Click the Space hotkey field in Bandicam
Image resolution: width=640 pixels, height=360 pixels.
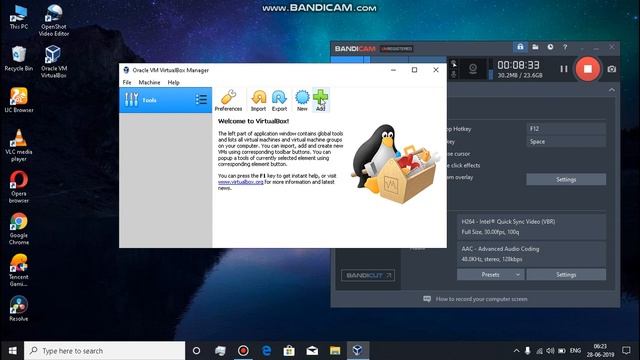coord(566,142)
